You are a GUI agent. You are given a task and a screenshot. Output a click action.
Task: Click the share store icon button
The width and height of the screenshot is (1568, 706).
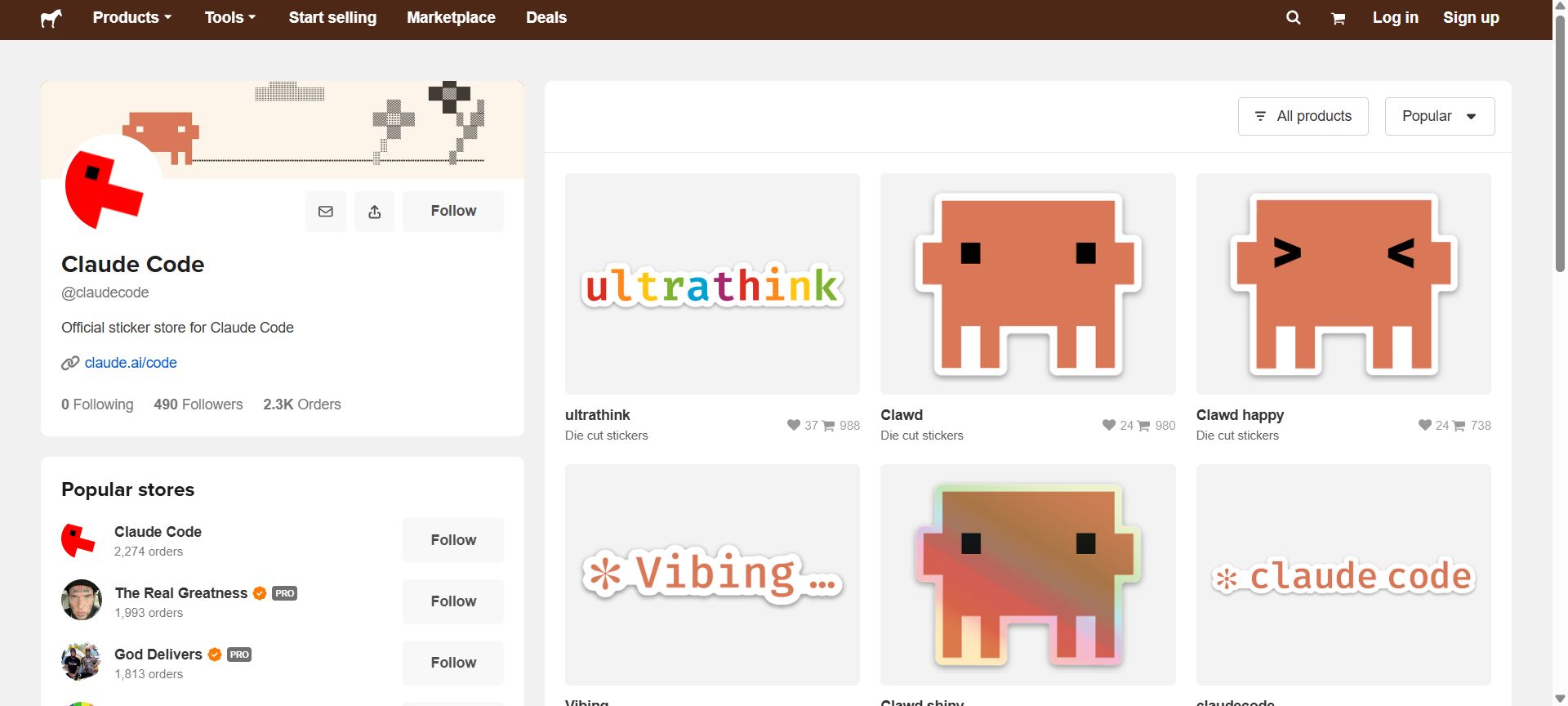374,212
